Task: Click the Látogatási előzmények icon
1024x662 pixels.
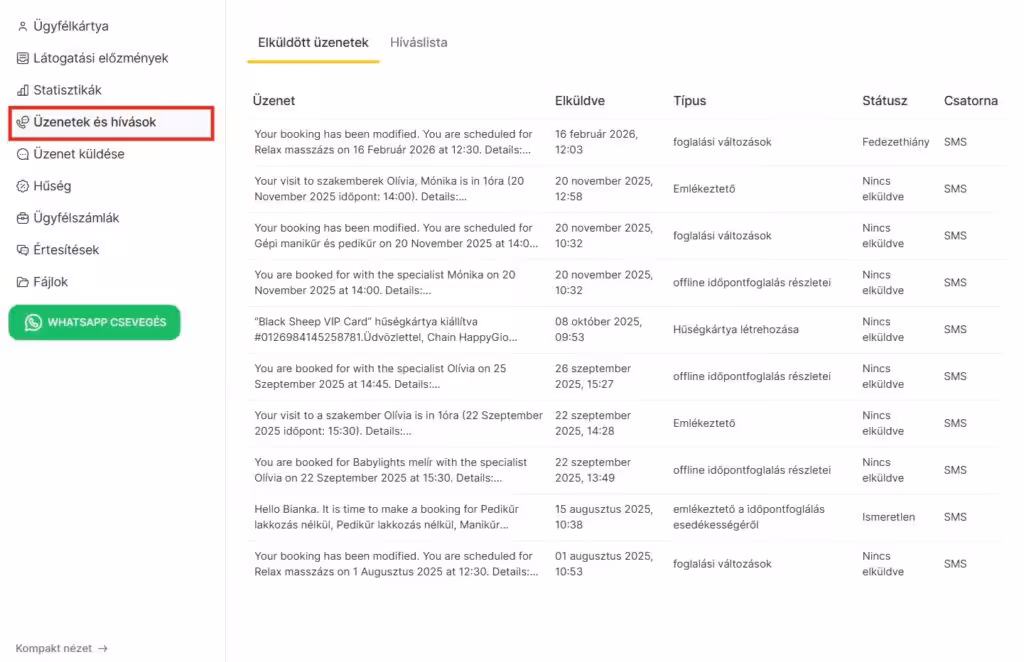Action: 23,58
